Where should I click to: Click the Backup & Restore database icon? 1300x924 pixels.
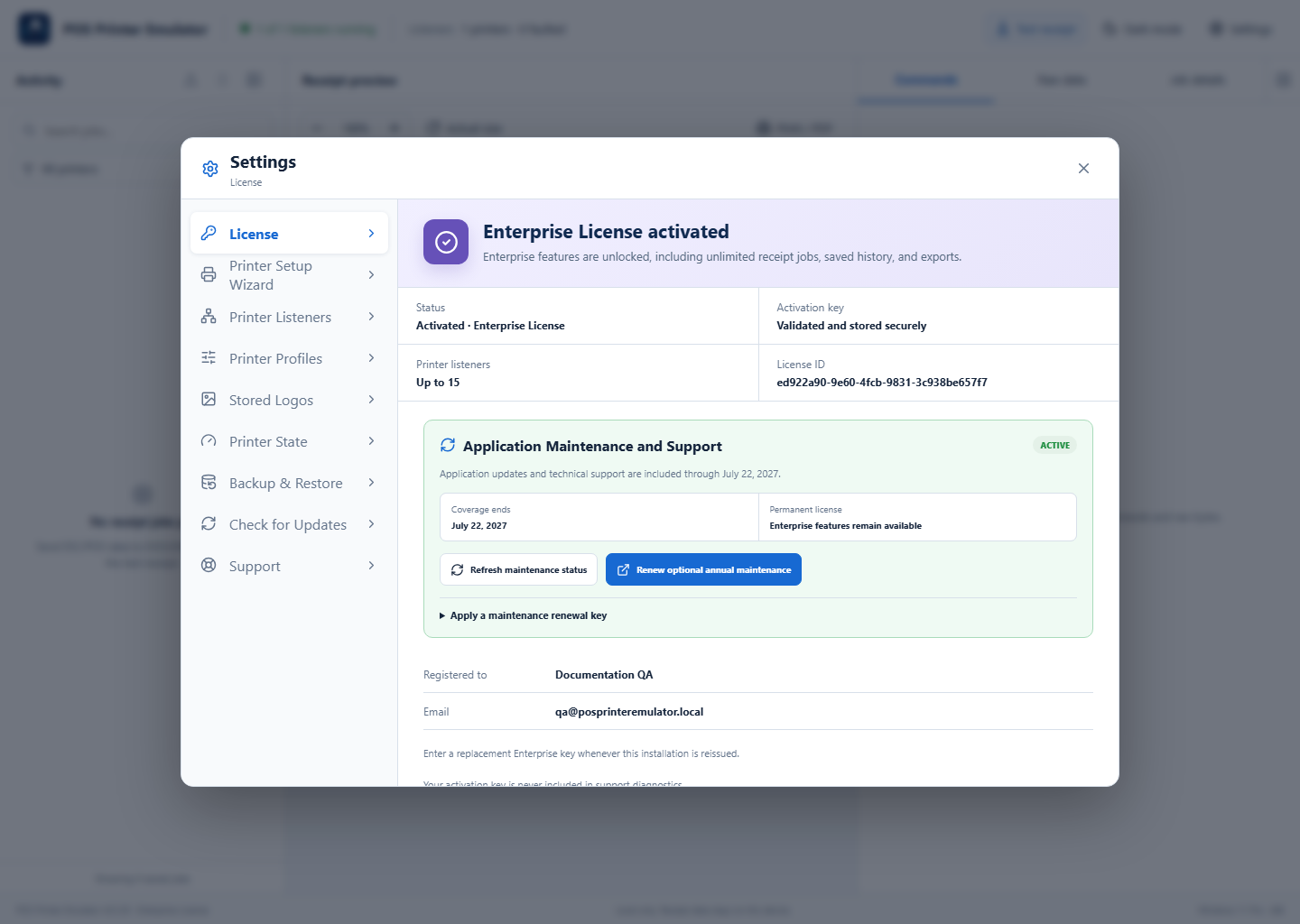tap(209, 482)
